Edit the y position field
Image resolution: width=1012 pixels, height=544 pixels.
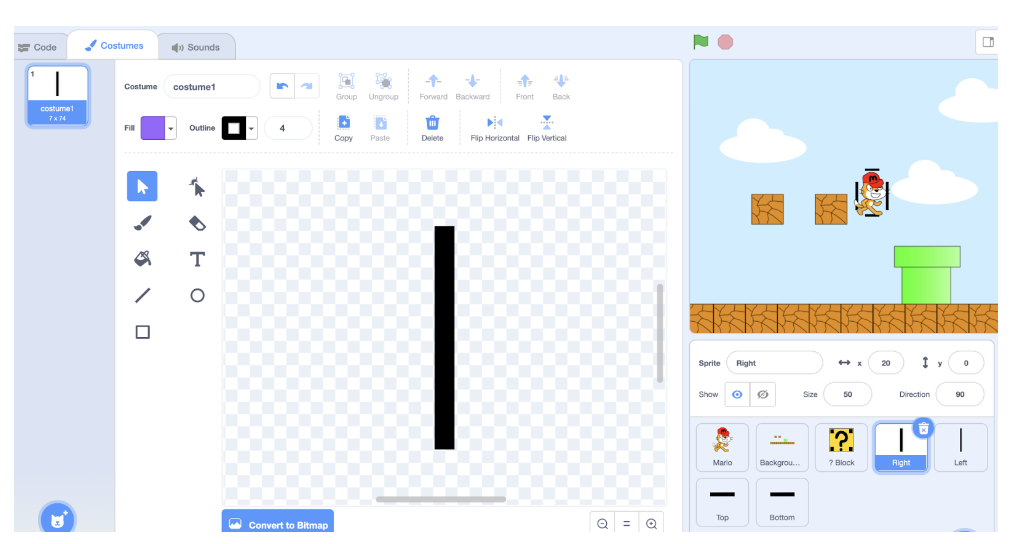(966, 363)
